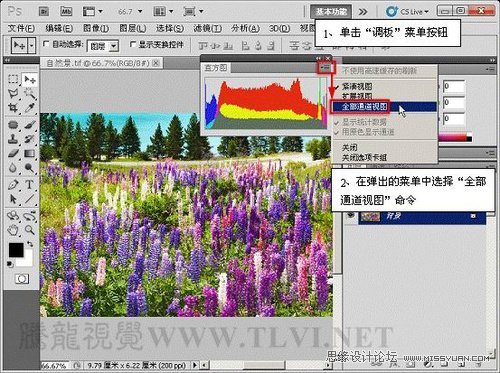Toggle Quick Mask mode icon
Viewport: 500px width, 373px height.
pyautogui.click(x=22, y=279)
